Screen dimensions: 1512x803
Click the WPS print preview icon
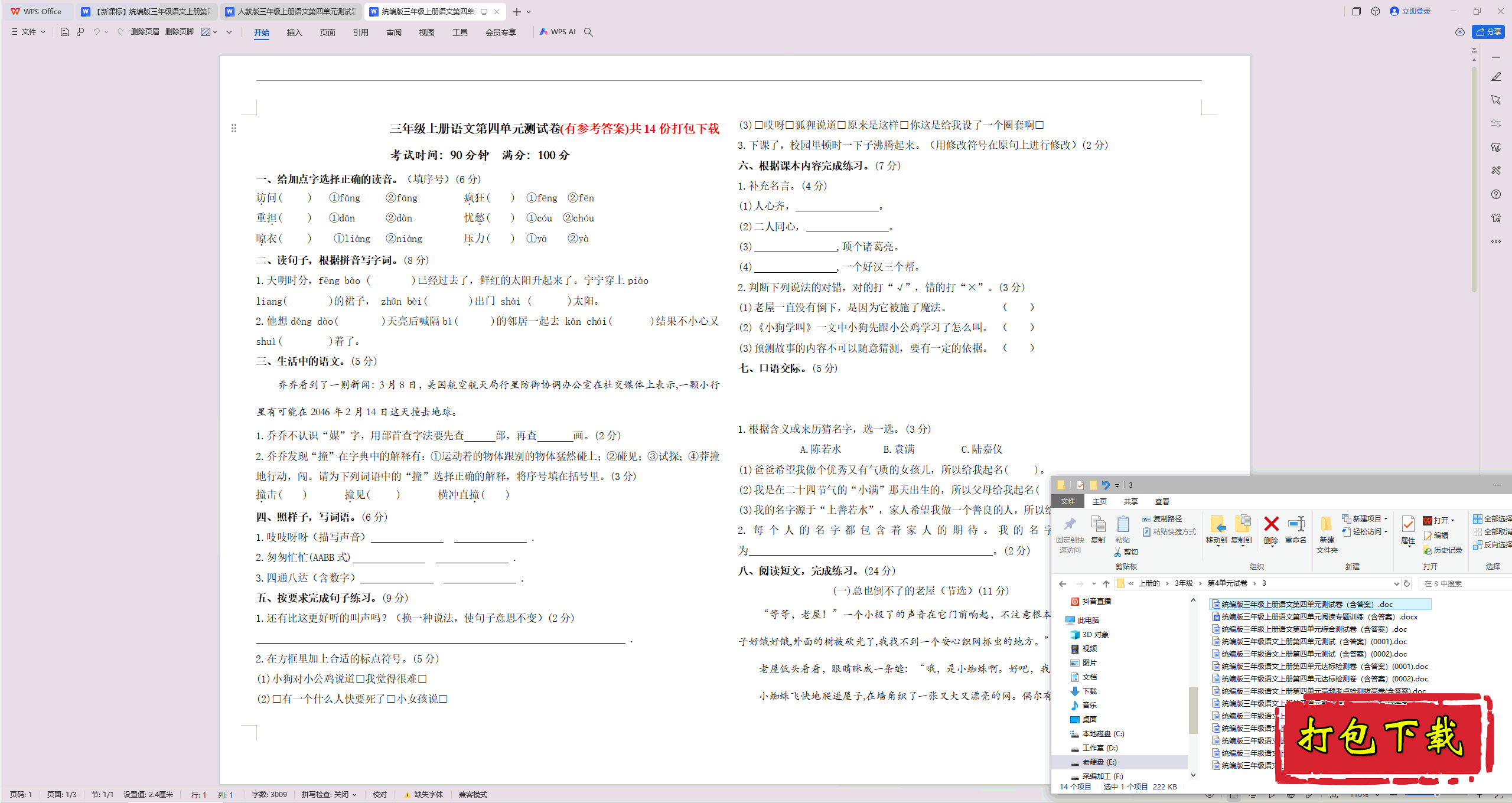click(81, 32)
